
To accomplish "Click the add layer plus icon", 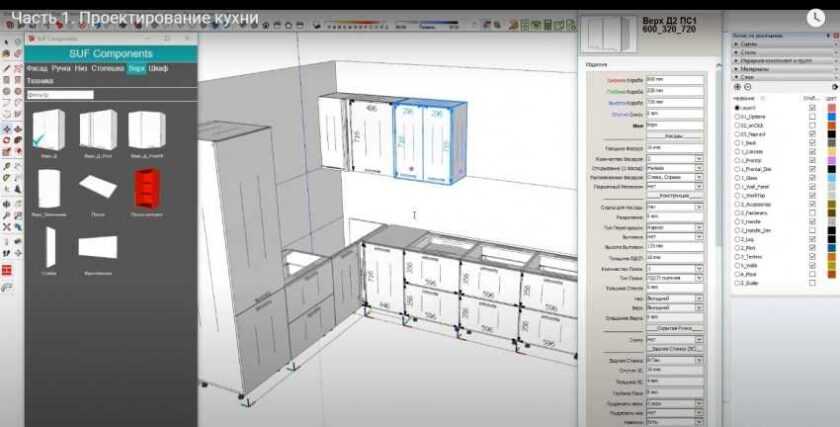I will click(738, 87).
